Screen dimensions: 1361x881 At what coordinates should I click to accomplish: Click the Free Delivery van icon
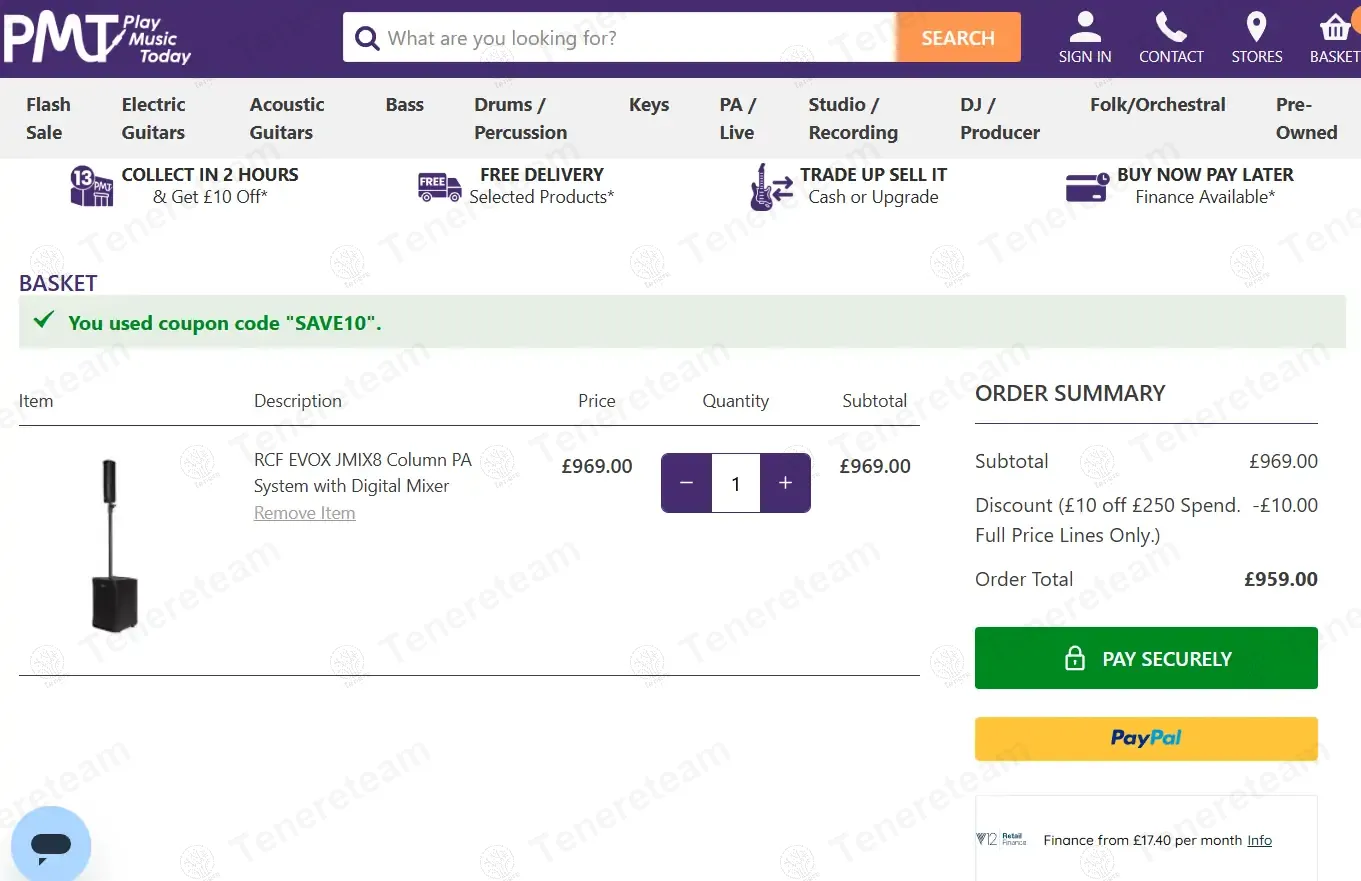coord(440,186)
